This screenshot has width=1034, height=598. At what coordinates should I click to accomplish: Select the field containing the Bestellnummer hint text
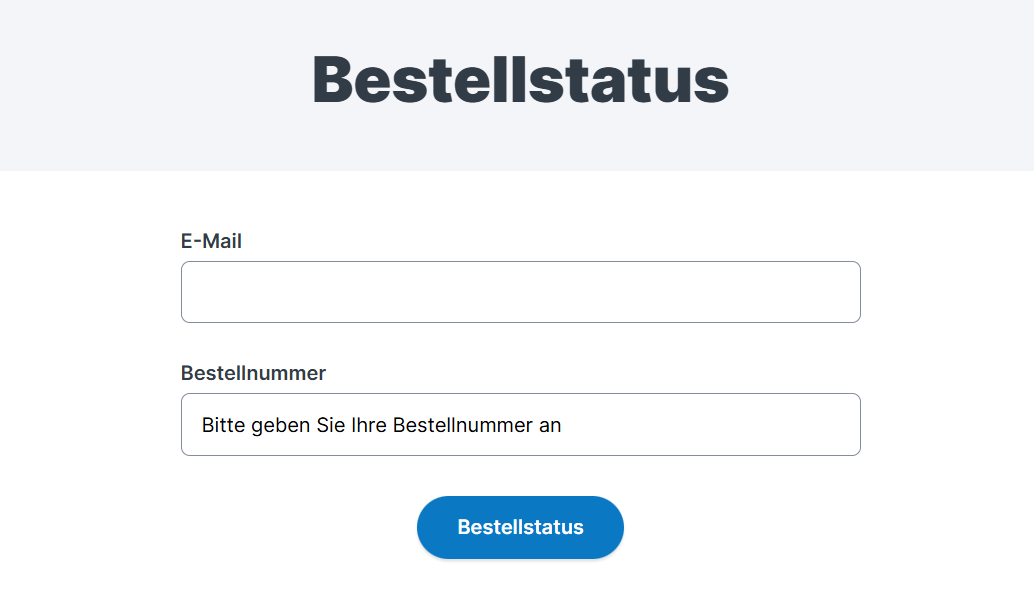point(520,424)
